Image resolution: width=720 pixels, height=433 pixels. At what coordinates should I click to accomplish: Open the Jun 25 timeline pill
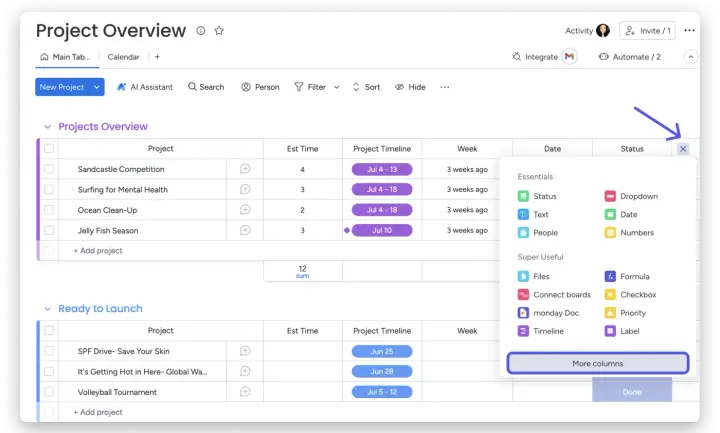[382, 351]
